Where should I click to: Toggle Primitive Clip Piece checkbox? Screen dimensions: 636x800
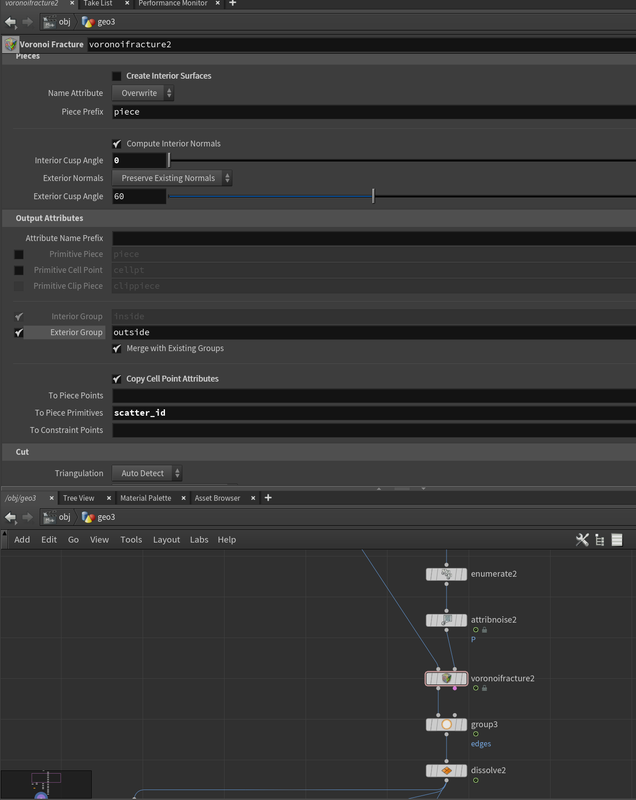click(19, 286)
